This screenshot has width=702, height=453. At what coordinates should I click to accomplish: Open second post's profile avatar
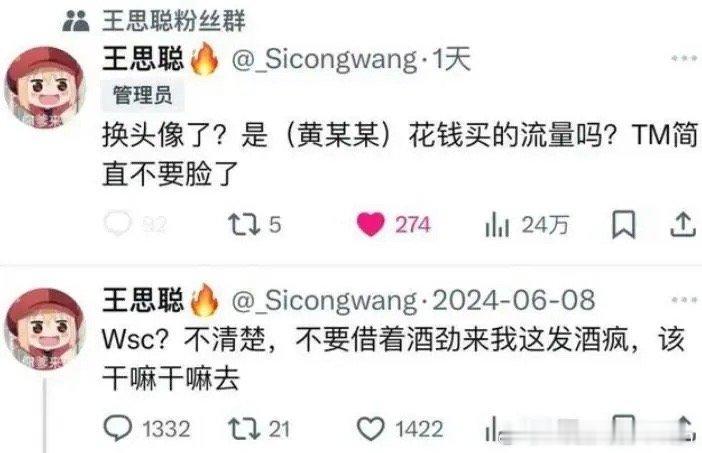pyautogui.click(x=45, y=328)
